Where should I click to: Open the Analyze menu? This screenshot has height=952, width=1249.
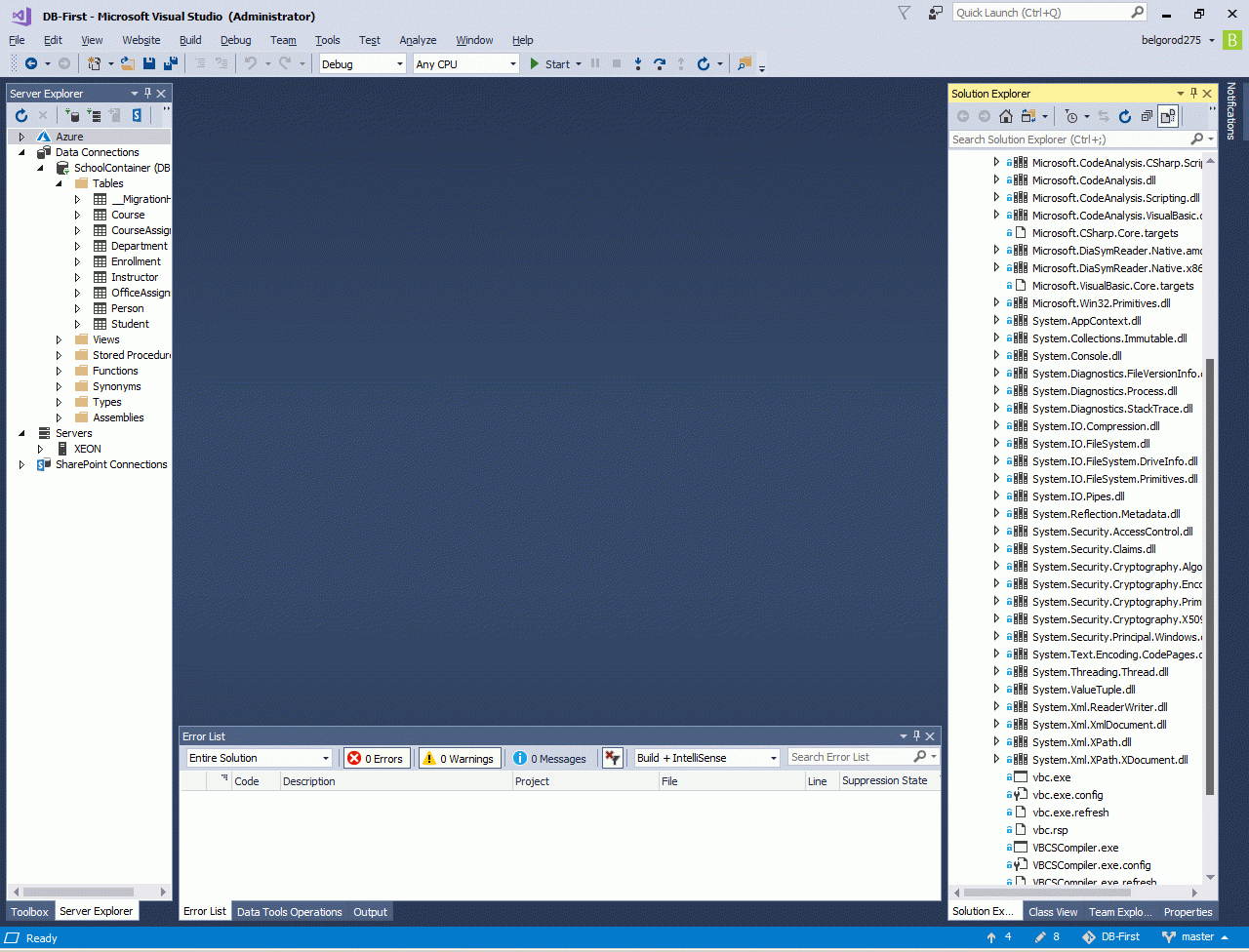pyautogui.click(x=418, y=40)
